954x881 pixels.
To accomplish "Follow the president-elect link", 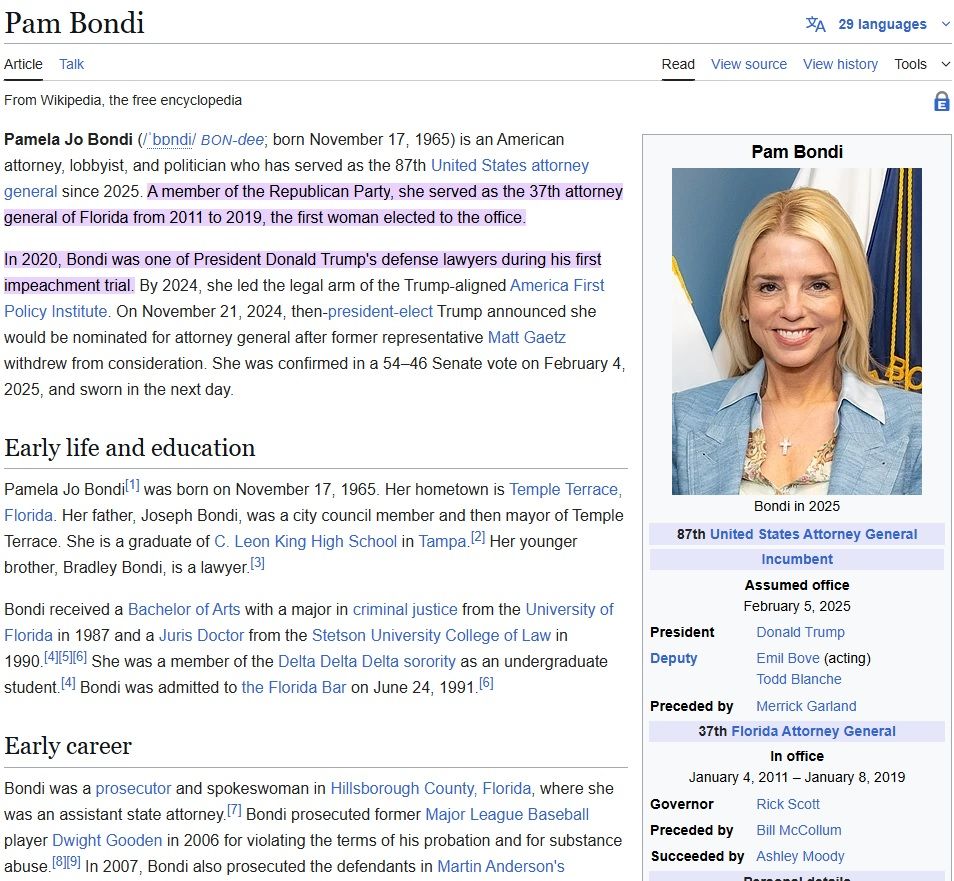I will (380, 312).
